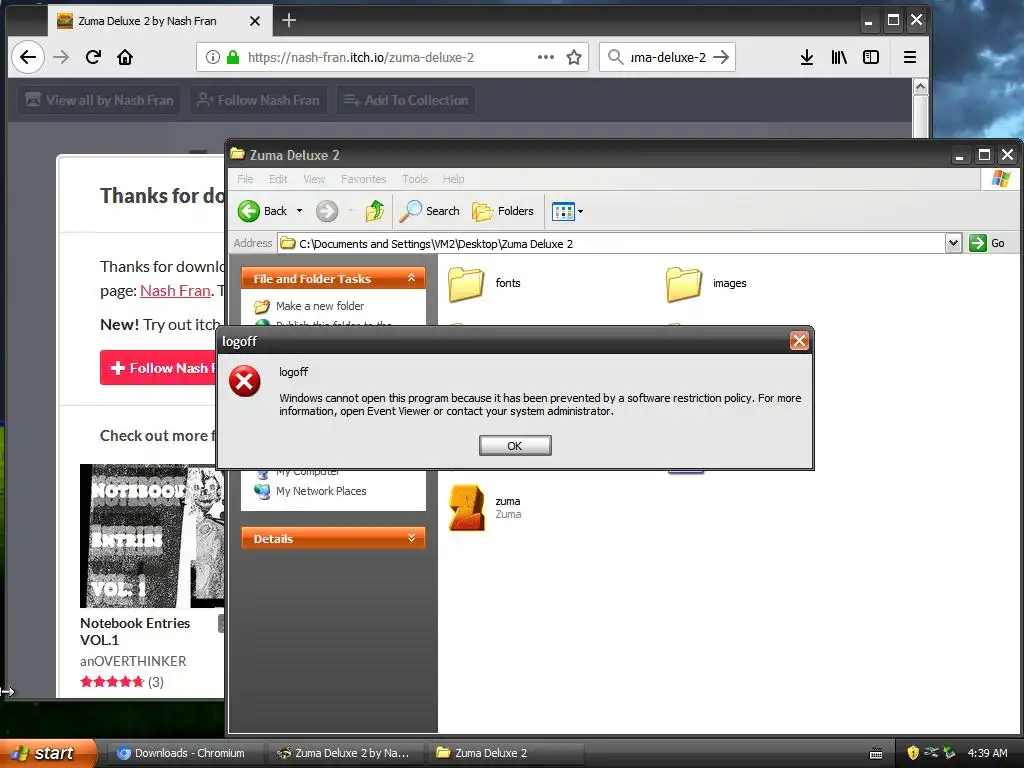Expand the Explorer Back history arrow

click(x=300, y=211)
